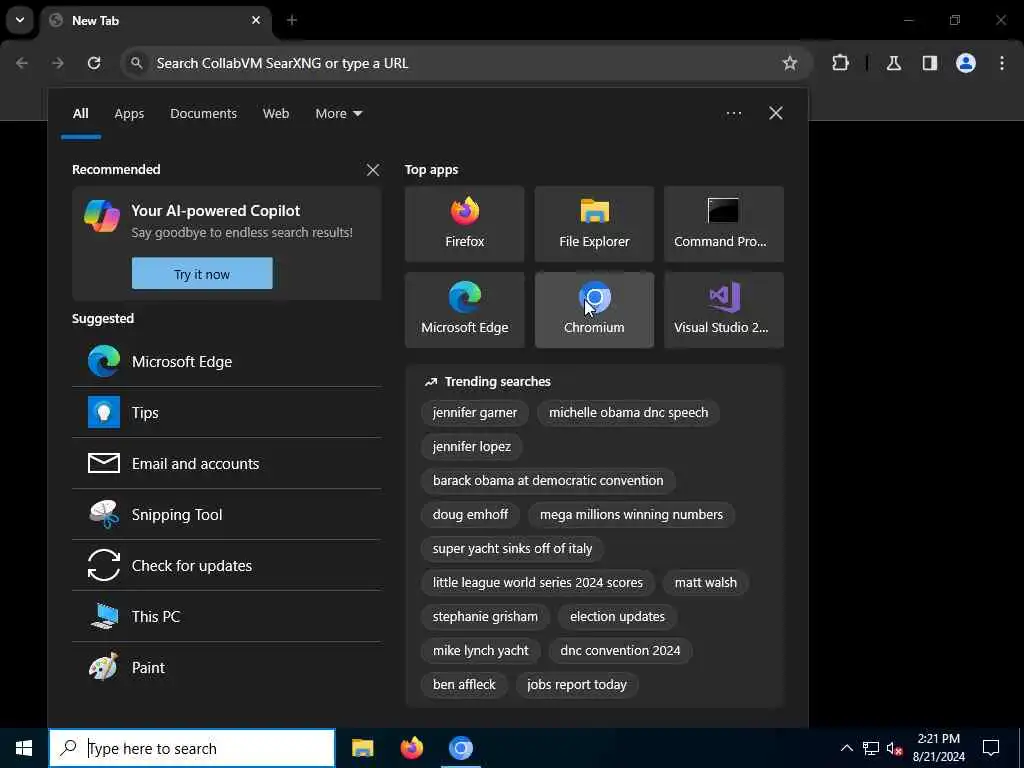Toggle browser side panel icon

pos(930,63)
